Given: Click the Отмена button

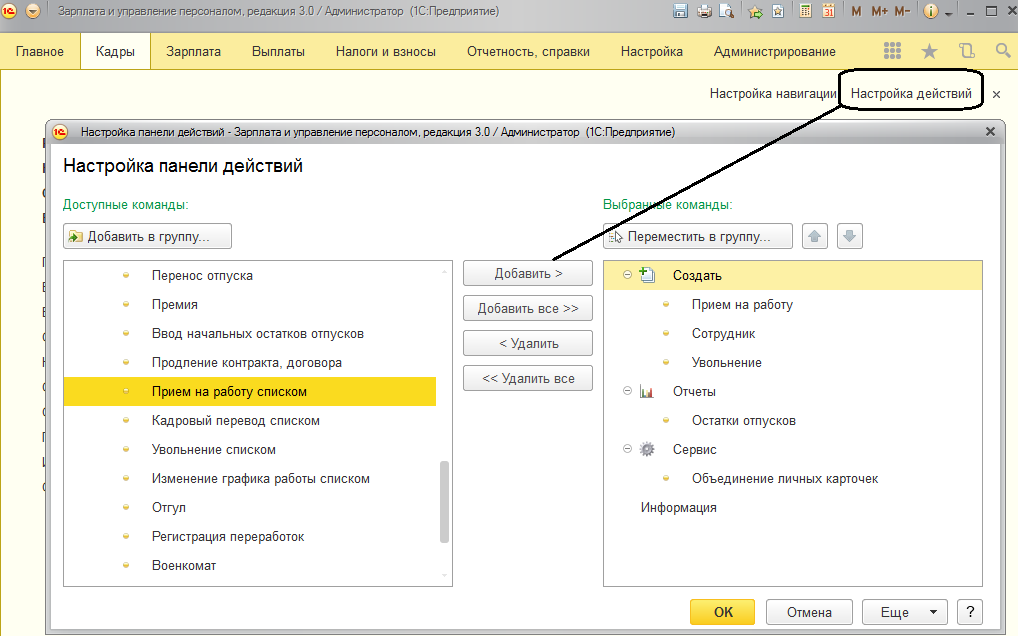Looking at the screenshot, I should coord(809,612).
